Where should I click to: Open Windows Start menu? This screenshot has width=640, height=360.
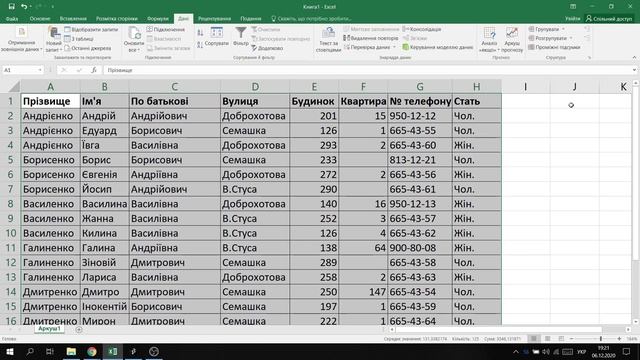[9, 351]
